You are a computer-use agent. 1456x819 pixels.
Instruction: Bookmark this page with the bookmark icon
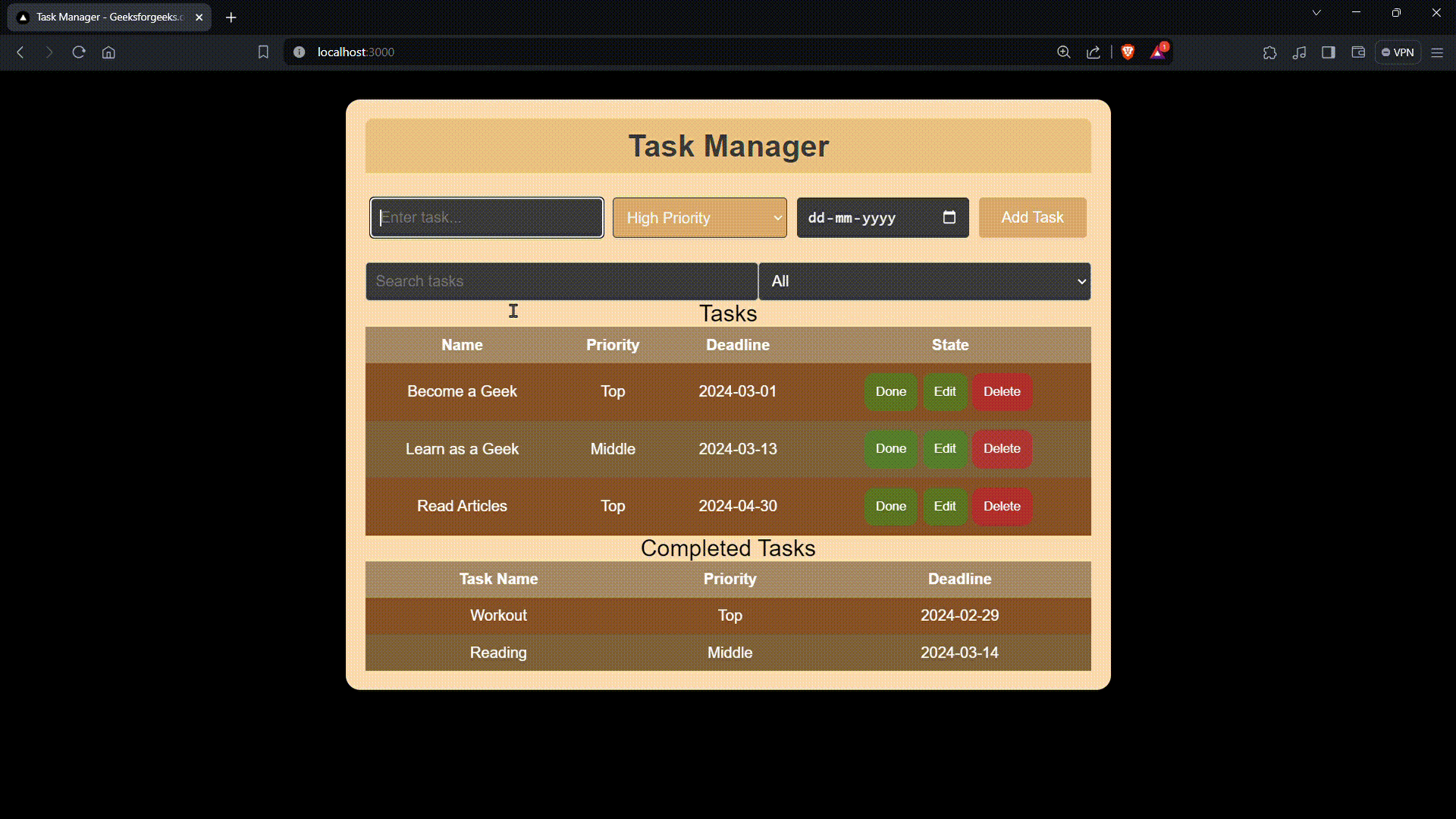pyautogui.click(x=263, y=52)
